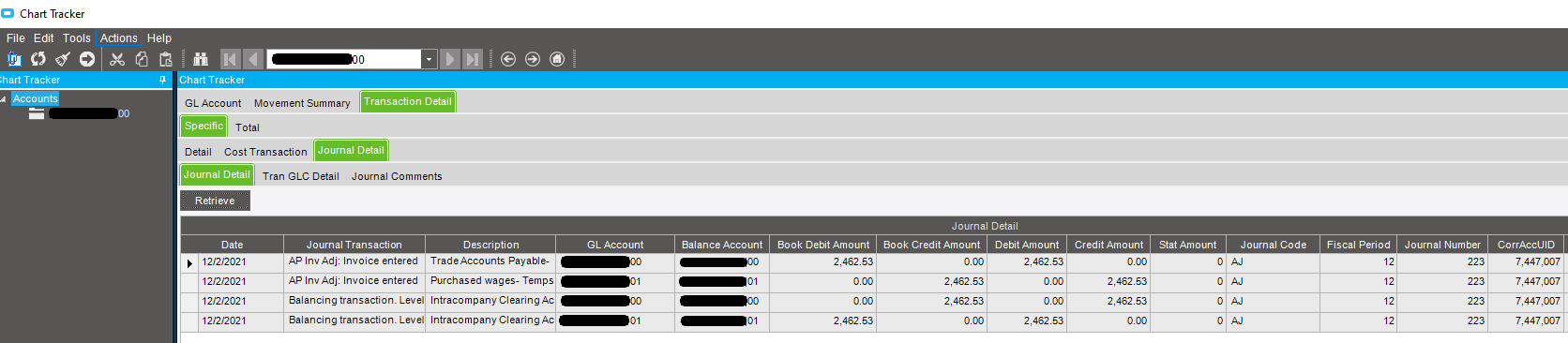Open the binoculars search icon
1568x343 pixels.
(x=201, y=59)
